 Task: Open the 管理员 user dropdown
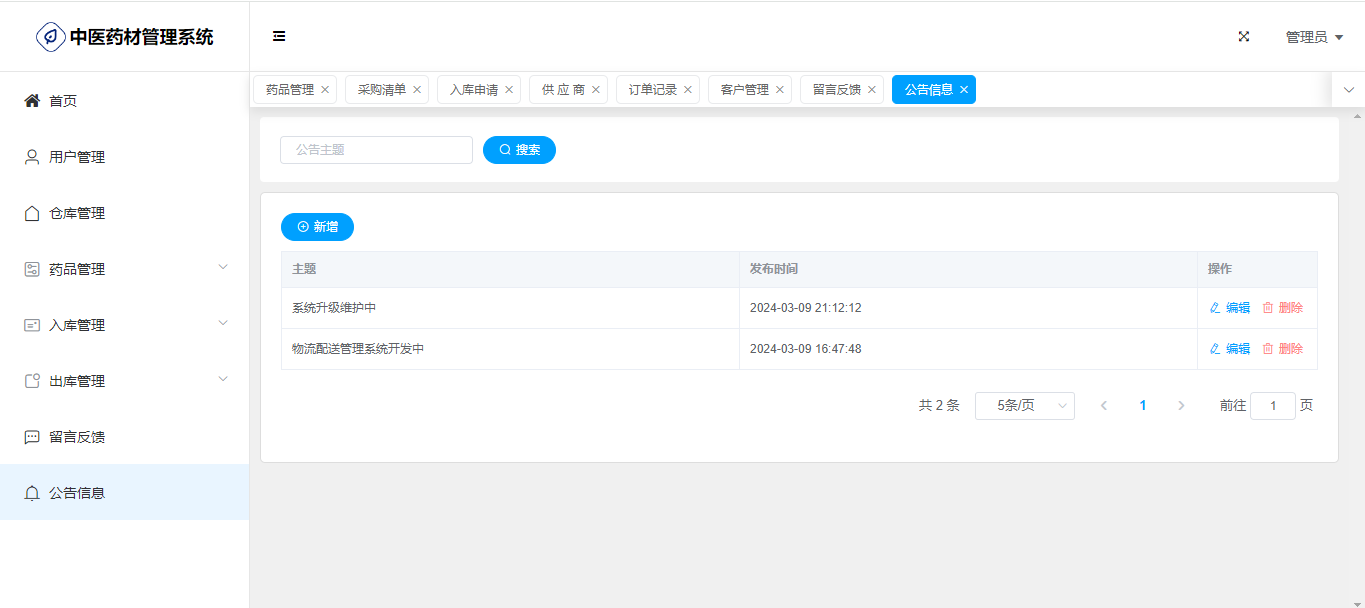[x=1313, y=37]
